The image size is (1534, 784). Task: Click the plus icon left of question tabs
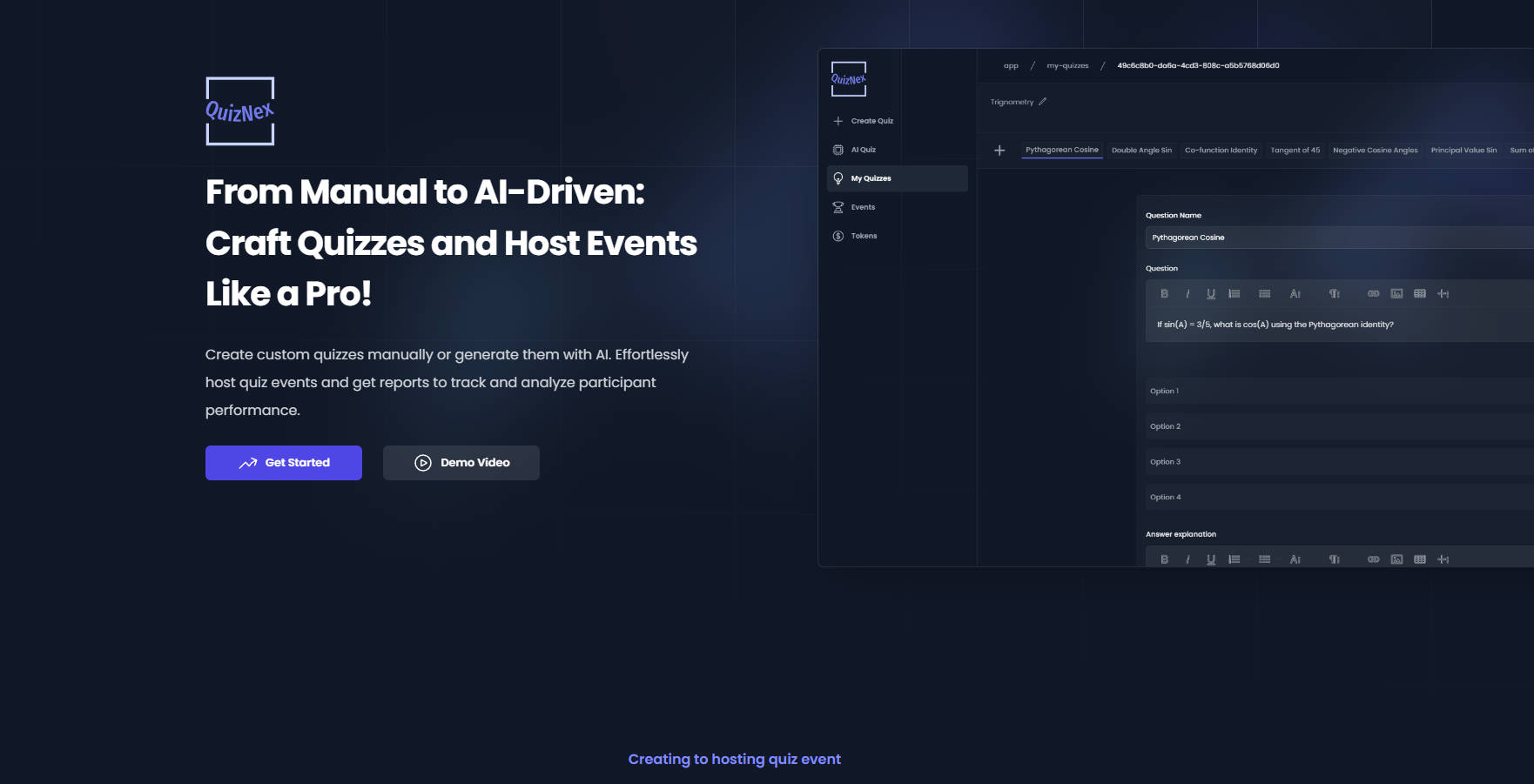click(x=999, y=151)
